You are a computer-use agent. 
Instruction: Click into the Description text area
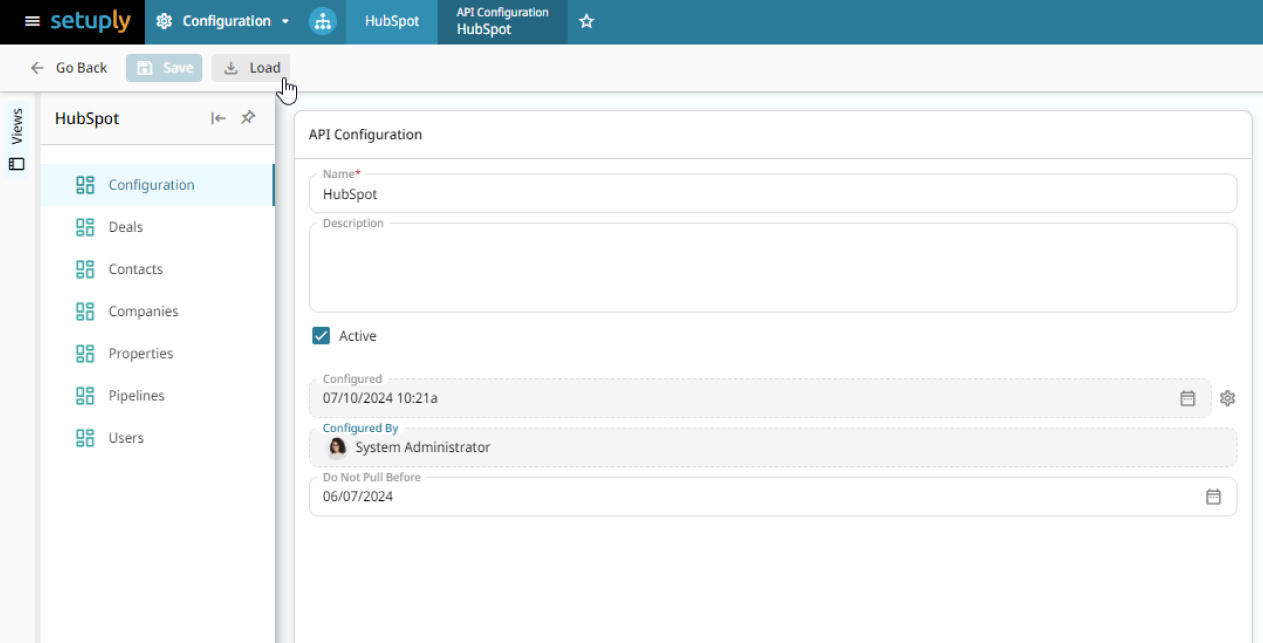pyautogui.click(x=772, y=270)
